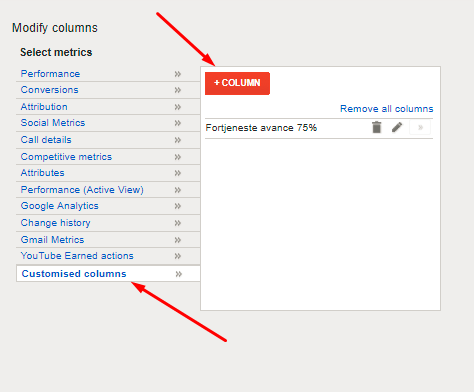Expand chevron next to Performance
This screenshot has height=392, width=474.
coord(178,74)
